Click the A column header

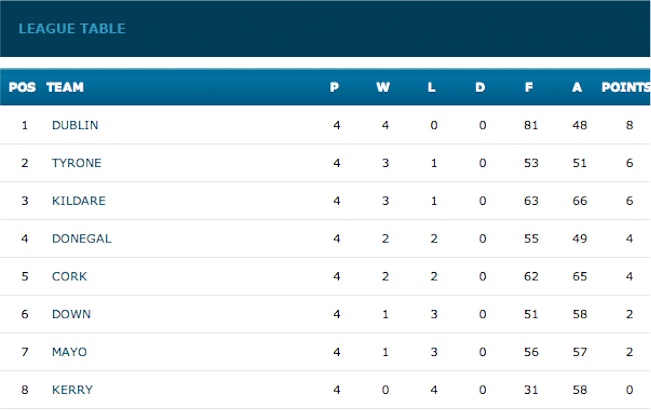(577, 87)
